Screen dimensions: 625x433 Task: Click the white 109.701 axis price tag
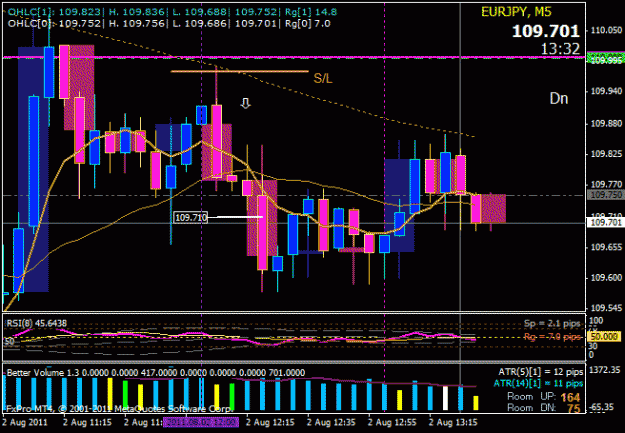[x=605, y=223]
